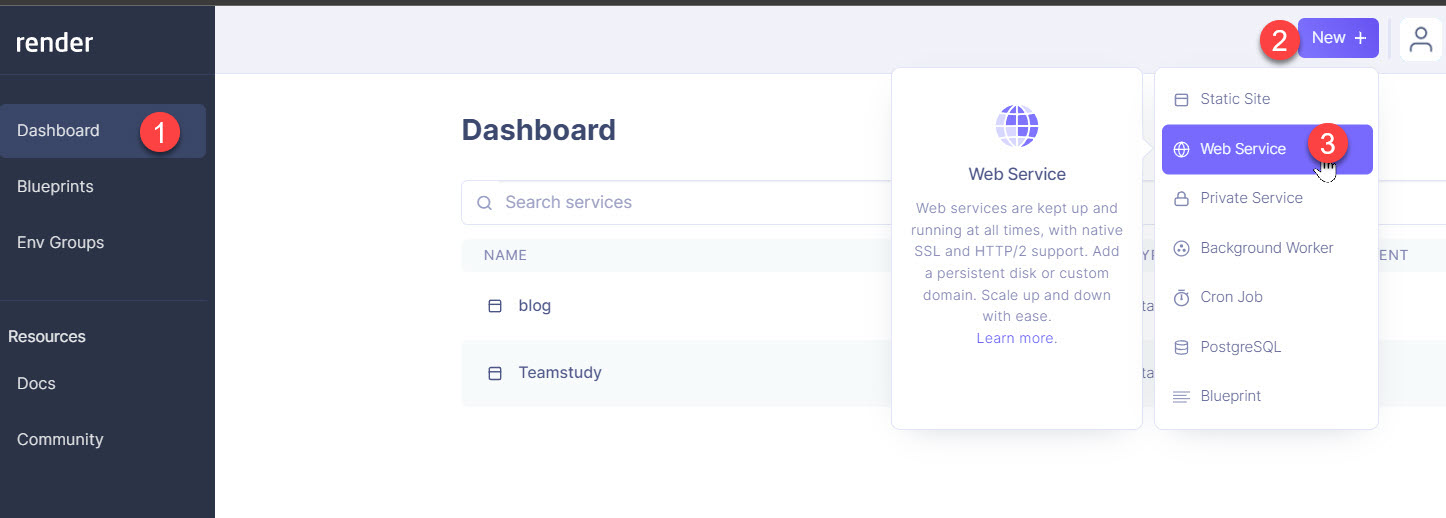Click the PostgreSQL database icon
Viewport: 1446px width, 518px height.
tap(1181, 347)
